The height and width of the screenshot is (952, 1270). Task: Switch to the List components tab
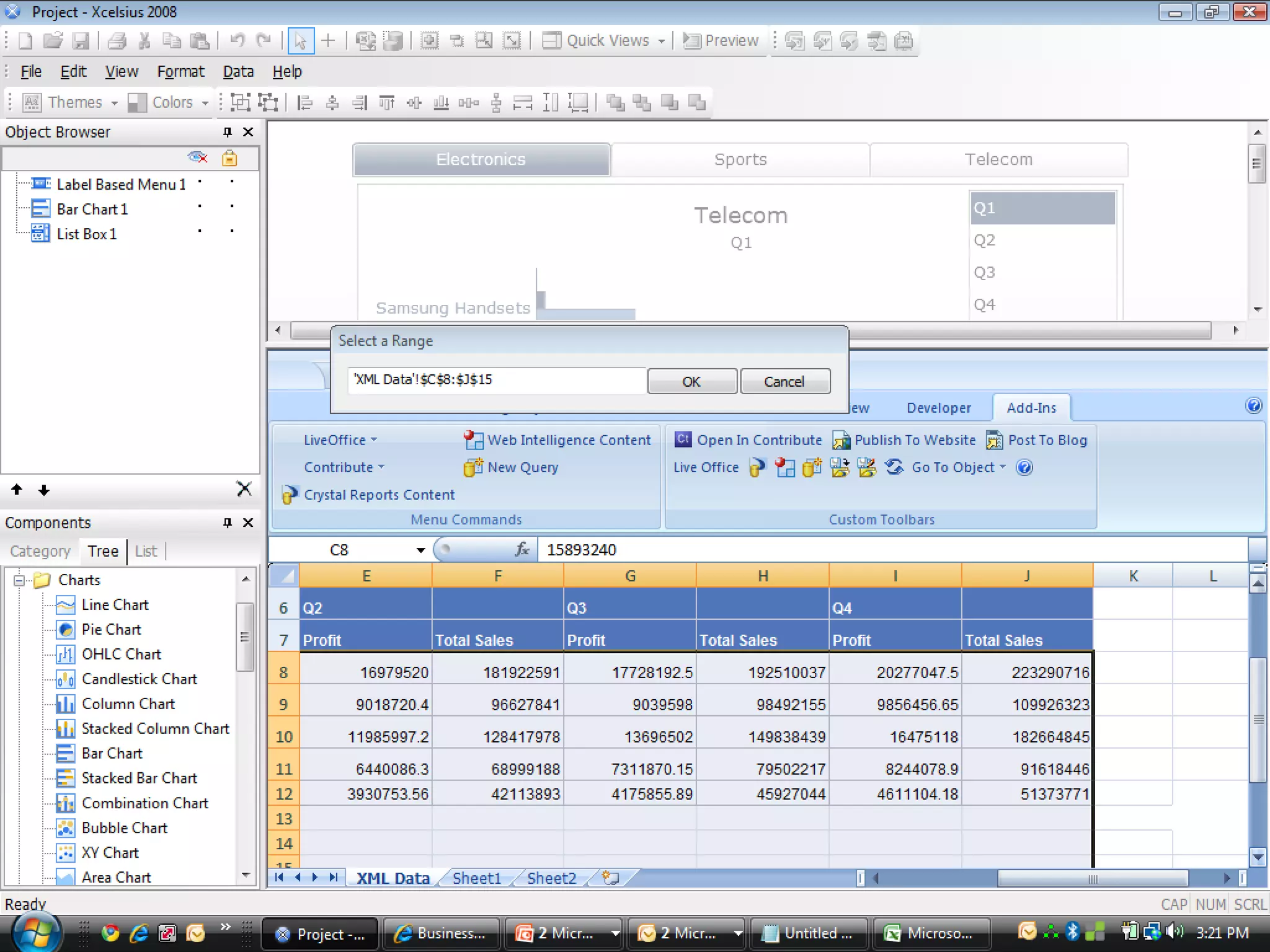tap(146, 551)
